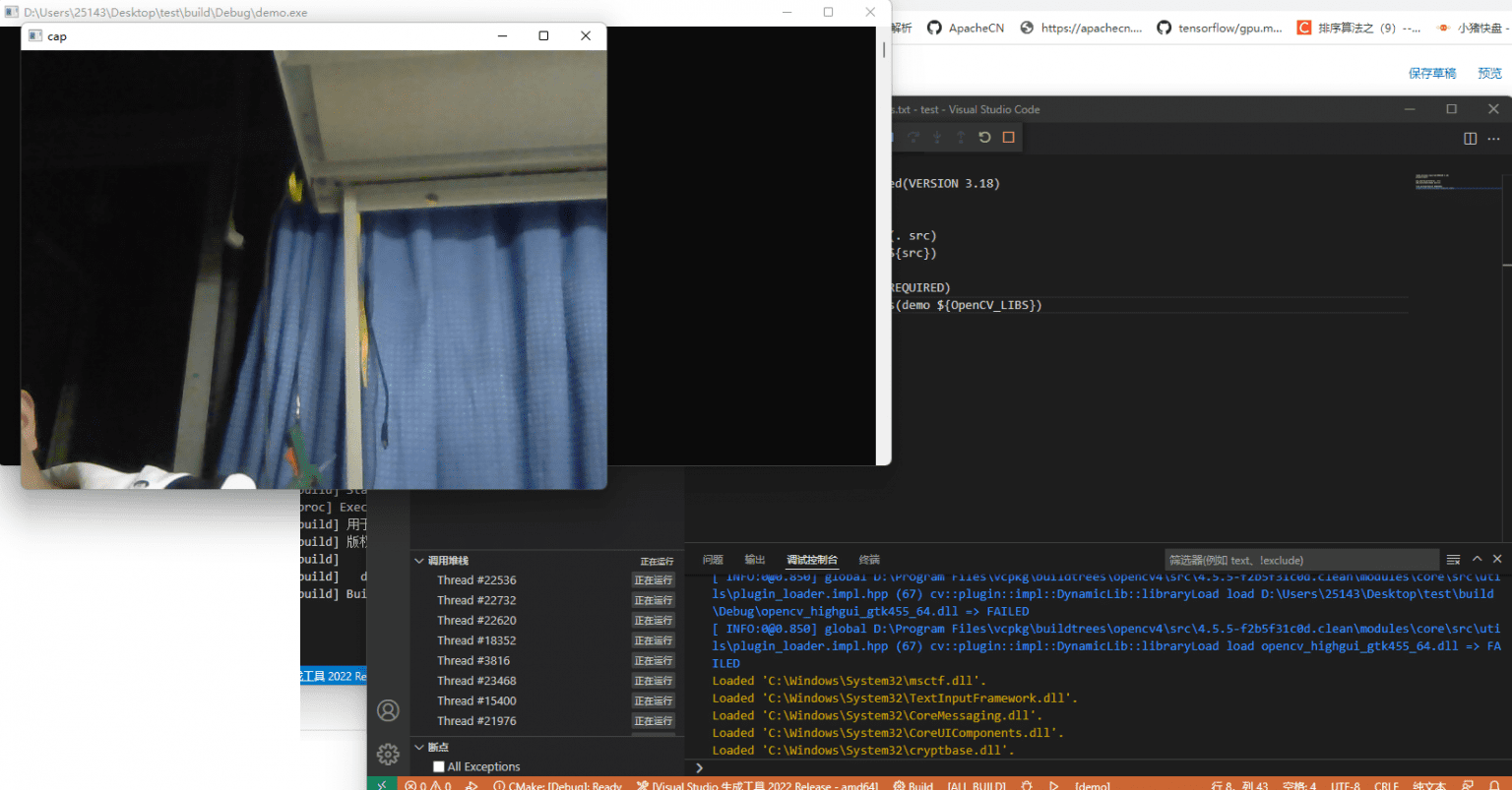Switch to the 输出 tab
The image size is (1512, 790).
tap(754, 559)
